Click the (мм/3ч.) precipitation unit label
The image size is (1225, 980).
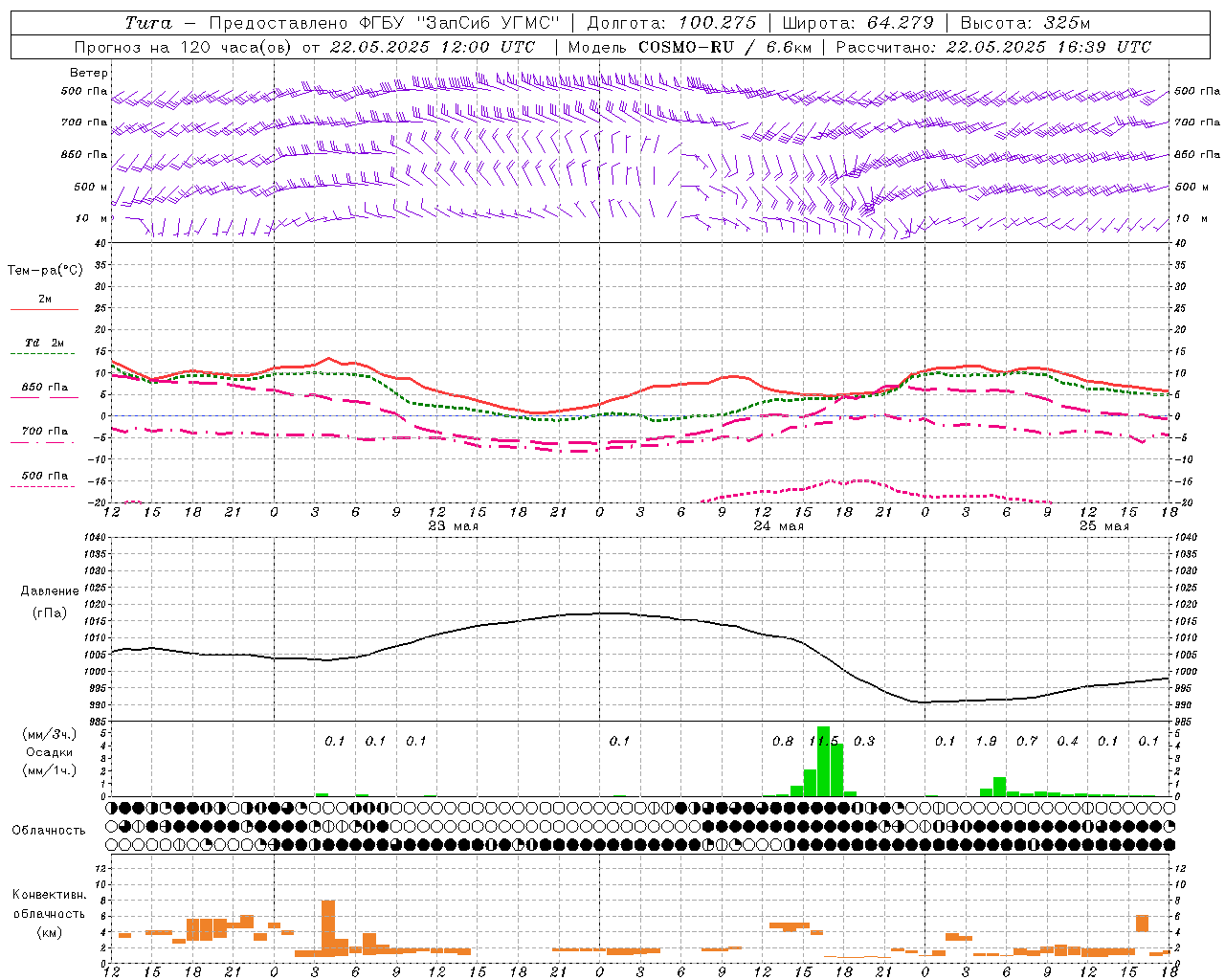[50, 734]
